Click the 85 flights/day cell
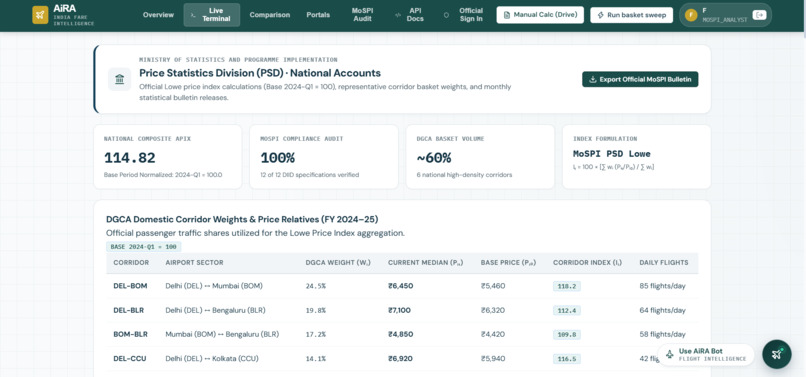 coord(663,286)
